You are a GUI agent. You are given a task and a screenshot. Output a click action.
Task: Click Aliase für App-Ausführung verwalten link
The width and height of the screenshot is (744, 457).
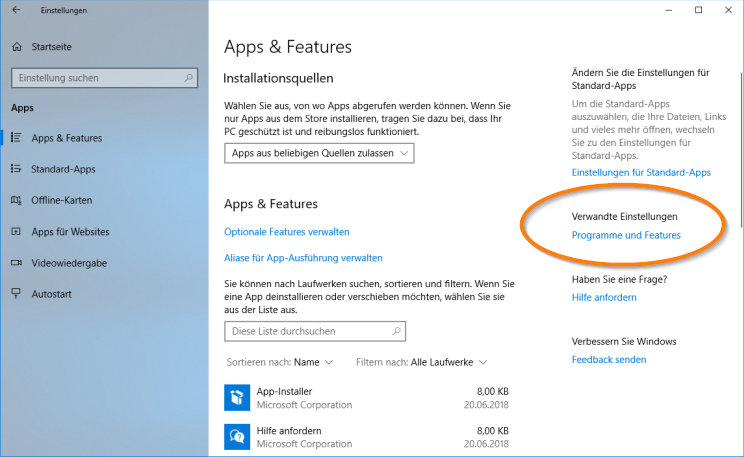[303, 257]
